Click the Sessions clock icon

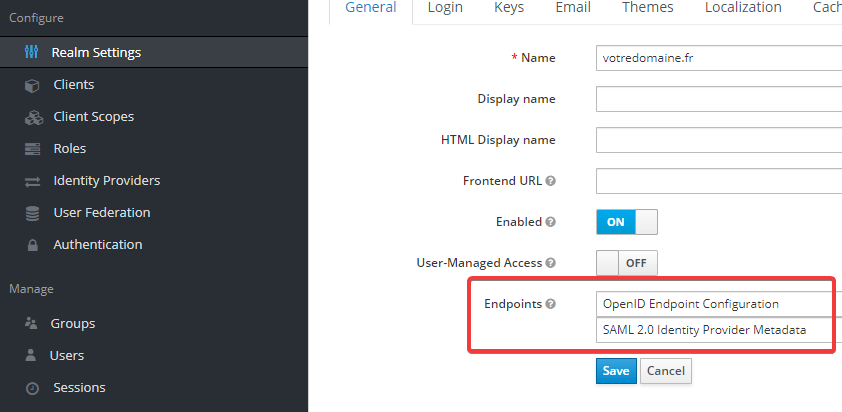click(32, 388)
